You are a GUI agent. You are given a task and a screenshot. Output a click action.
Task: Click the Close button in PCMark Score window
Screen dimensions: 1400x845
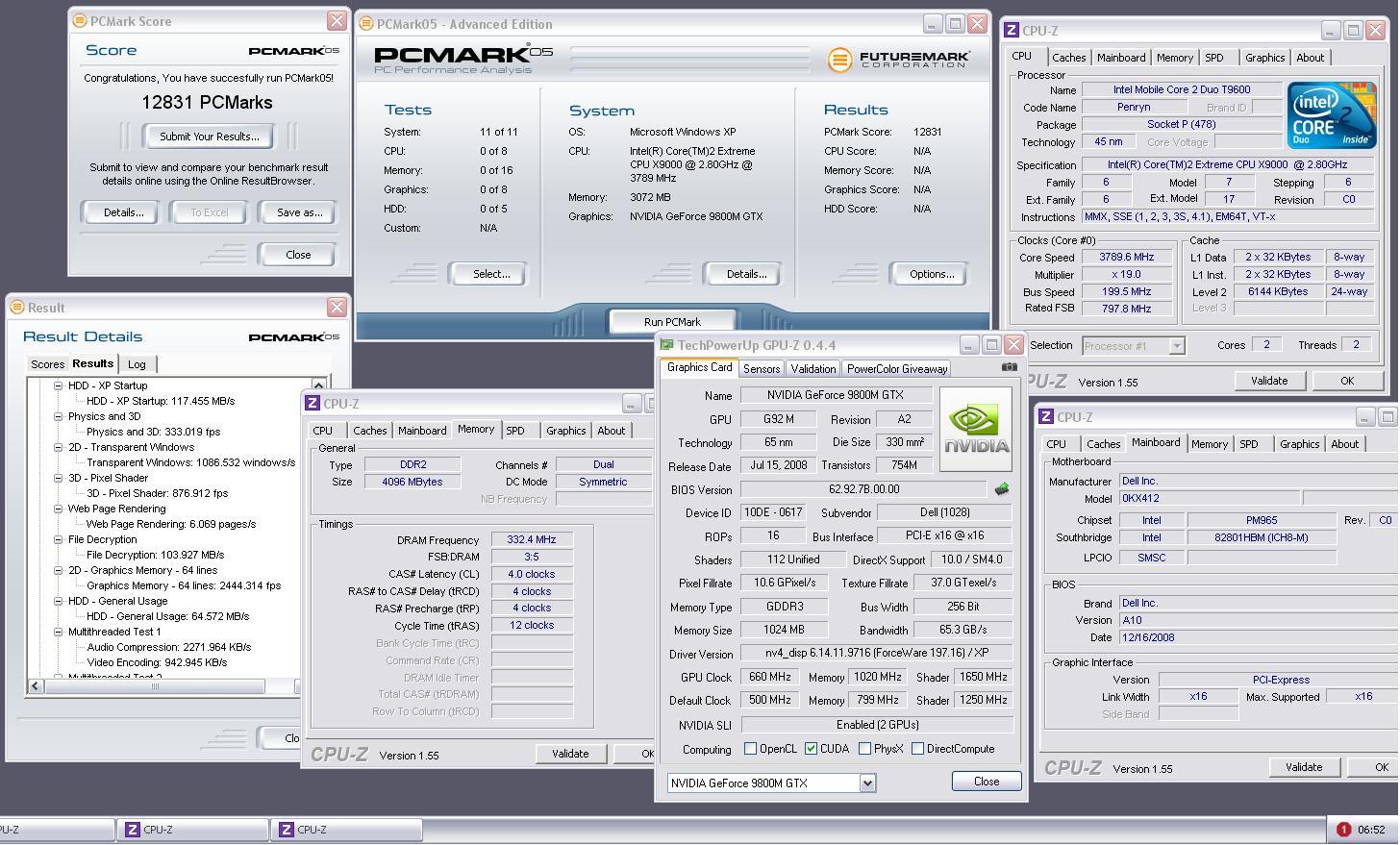(x=298, y=255)
